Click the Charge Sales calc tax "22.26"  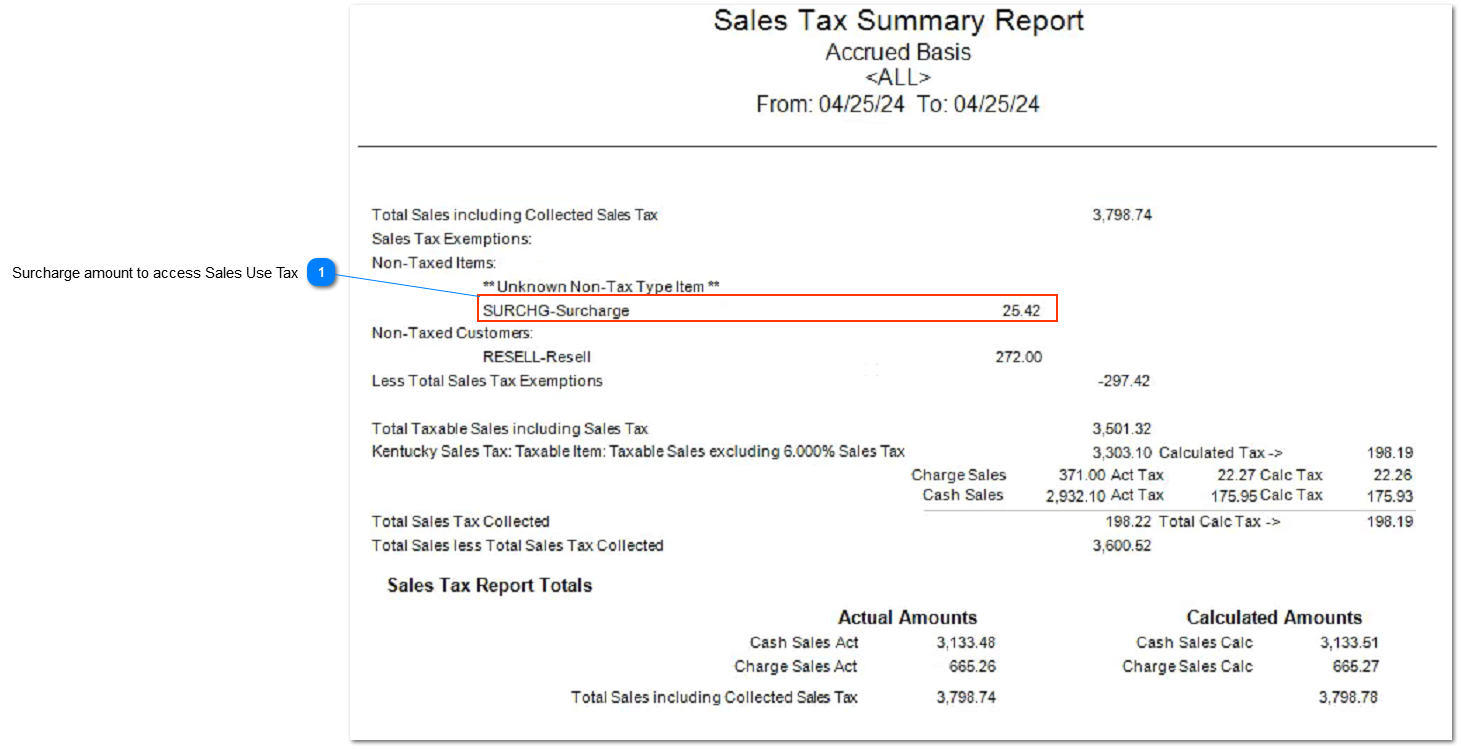point(1394,475)
